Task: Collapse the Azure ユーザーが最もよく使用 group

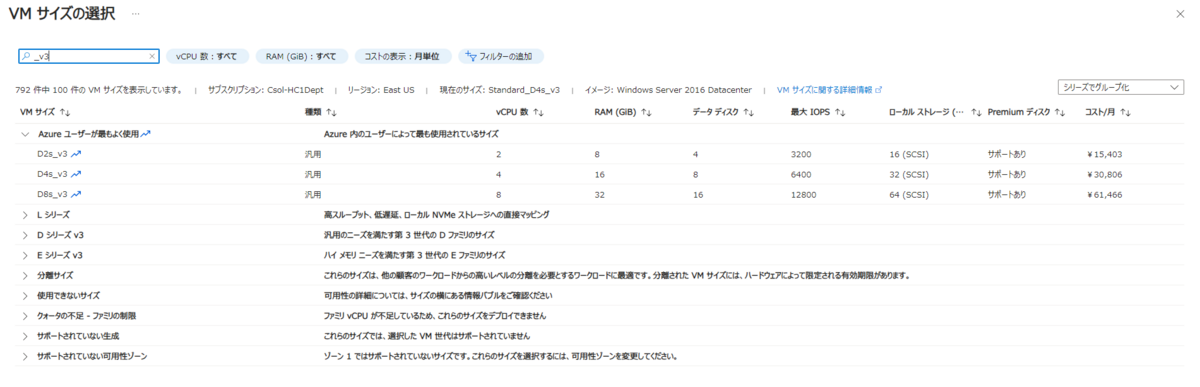Action: [x=25, y=133]
